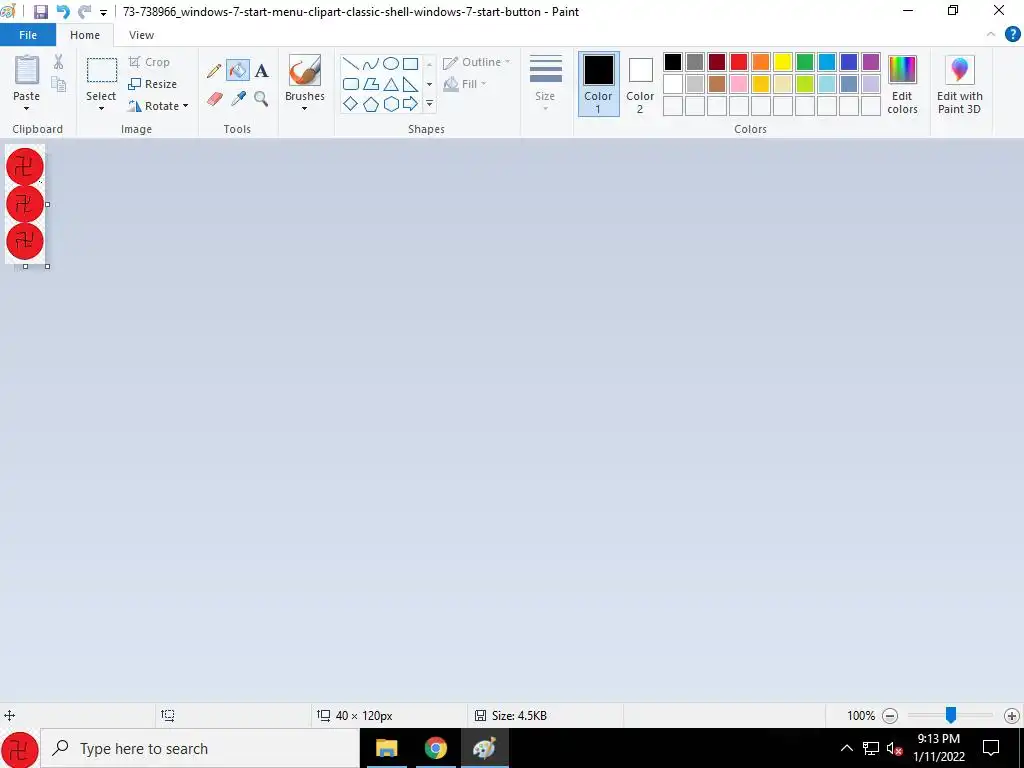Select the Pencil tool
Image resolution: width=1024 pixels, height=768 pixels.
pyautogui.click(x=214, y=71)
